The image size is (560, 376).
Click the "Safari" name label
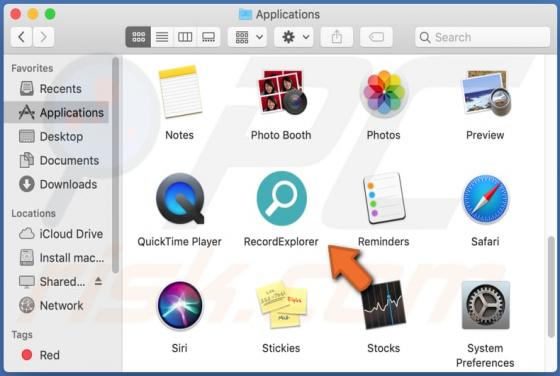485,241
